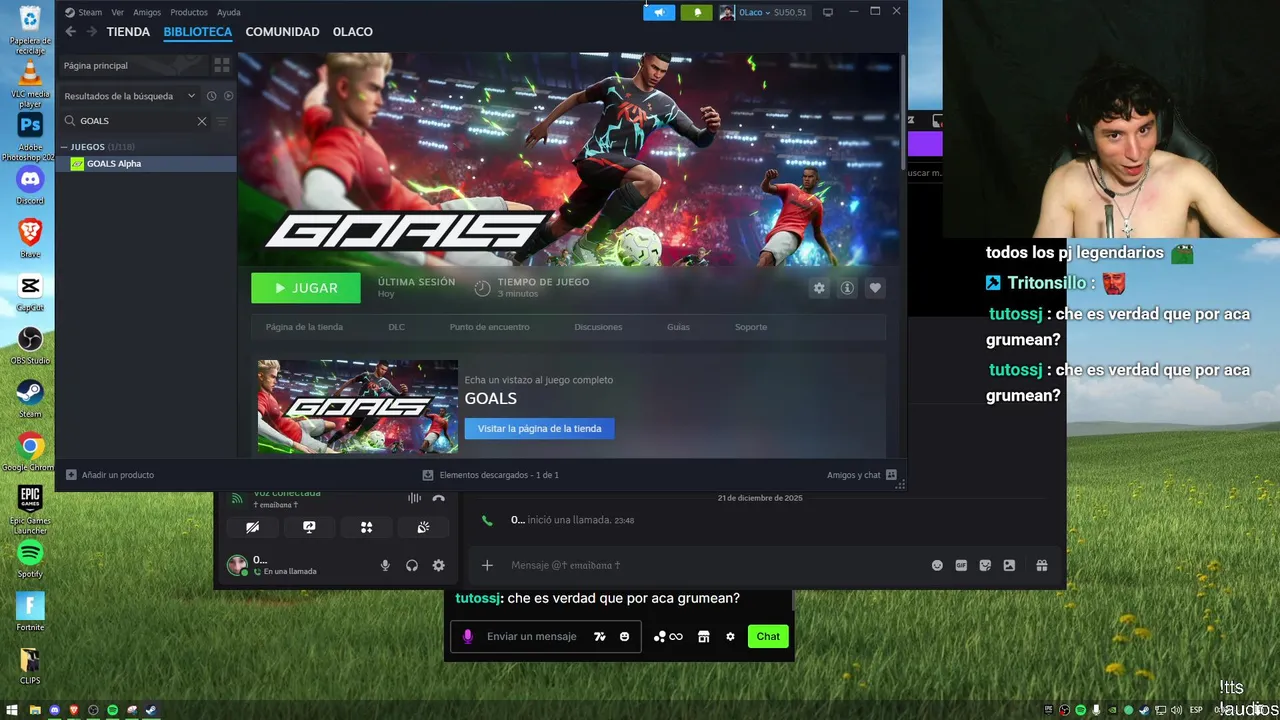Disconnect Discord call hang-up icon
The height and width of the screenshot is (720, 1280).
(438, 498)
